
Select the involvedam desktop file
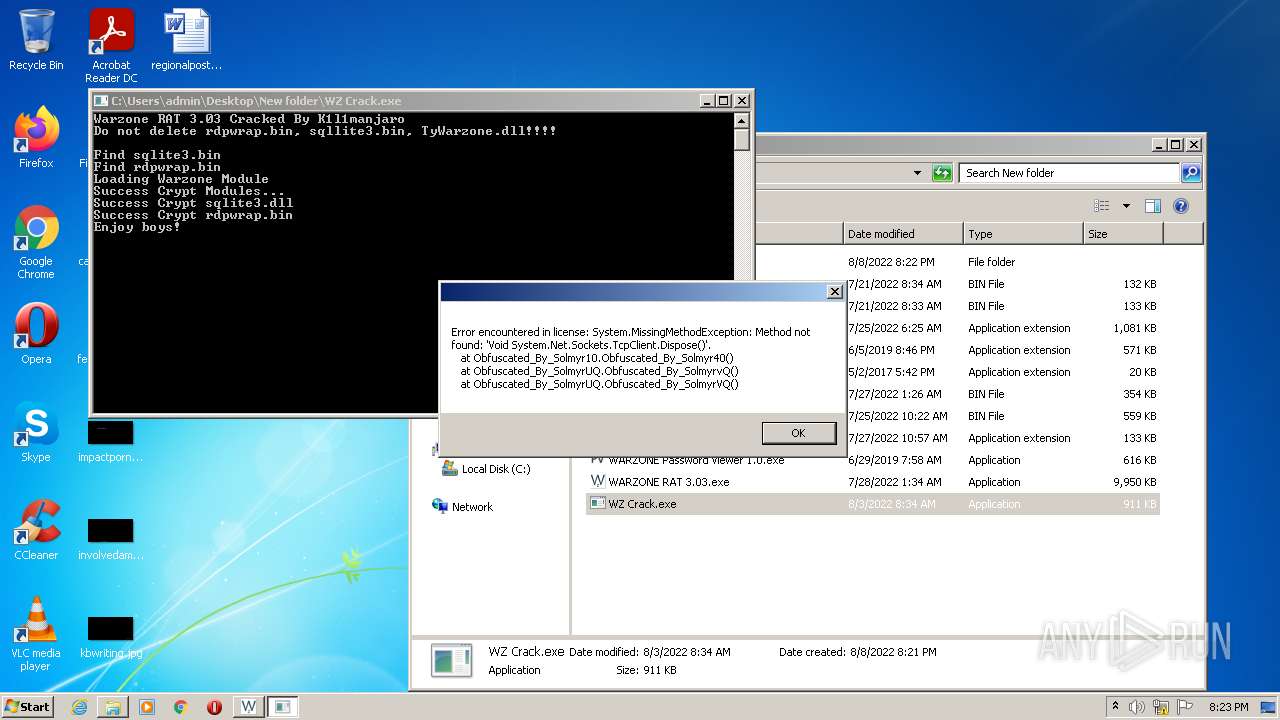click(x=110, y=539)
